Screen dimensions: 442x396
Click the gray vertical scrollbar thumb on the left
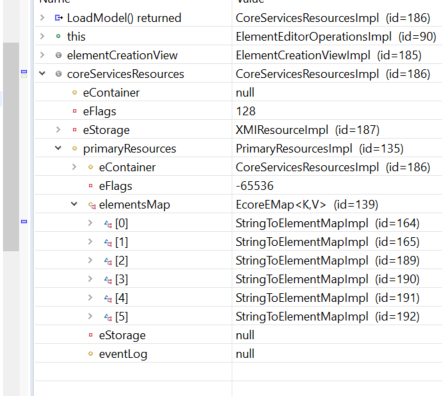point(11,147)
